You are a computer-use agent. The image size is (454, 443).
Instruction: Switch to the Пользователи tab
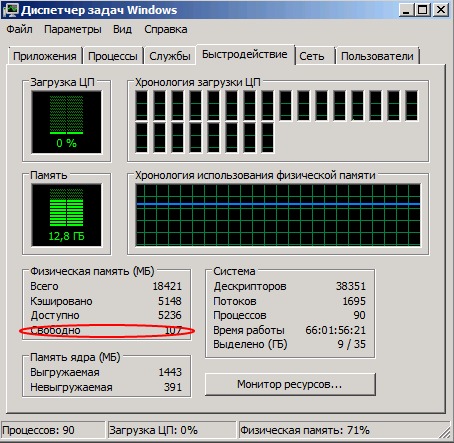377,56
